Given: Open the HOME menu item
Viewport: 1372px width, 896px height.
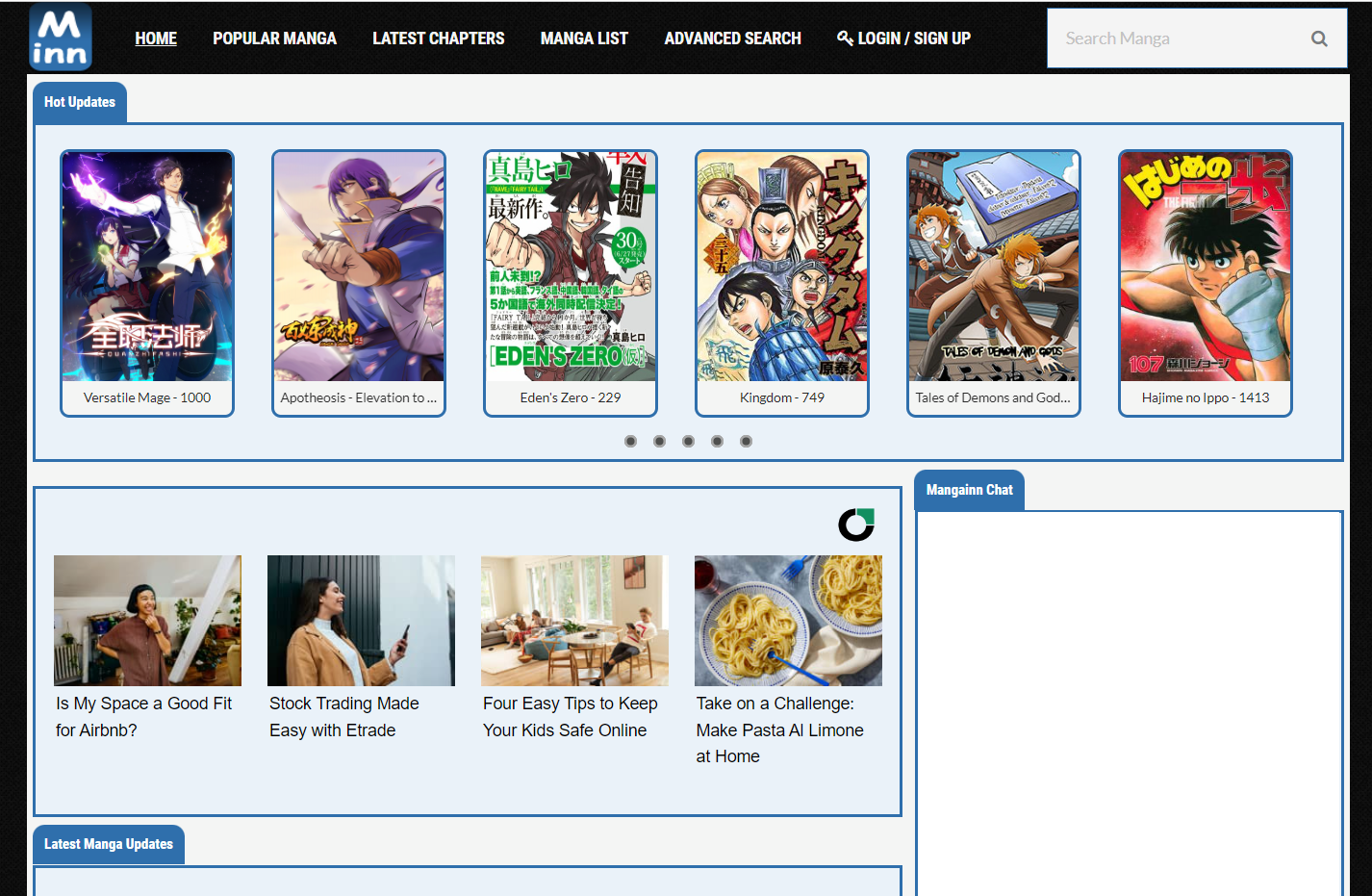Looking at the screenshot, I should [x=156, y=38].
